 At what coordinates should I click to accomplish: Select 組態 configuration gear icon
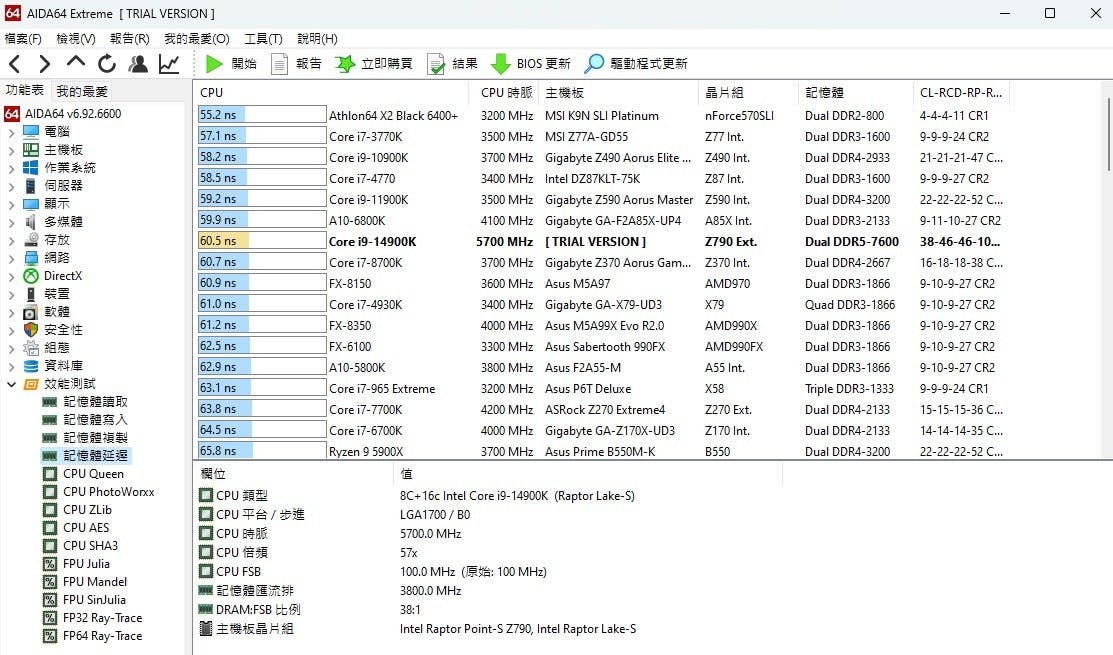31,348
